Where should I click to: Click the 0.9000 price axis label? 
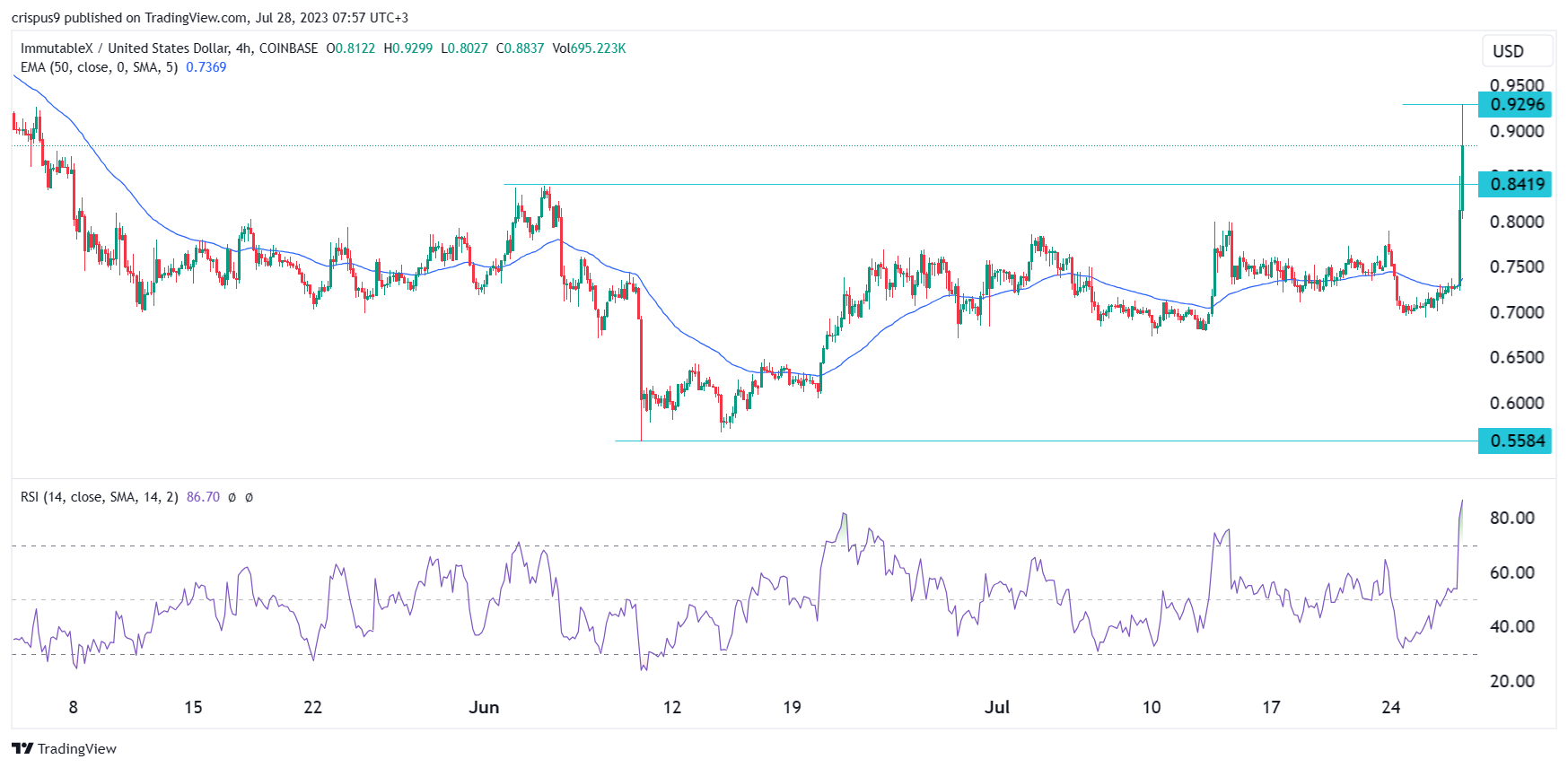1517,131
